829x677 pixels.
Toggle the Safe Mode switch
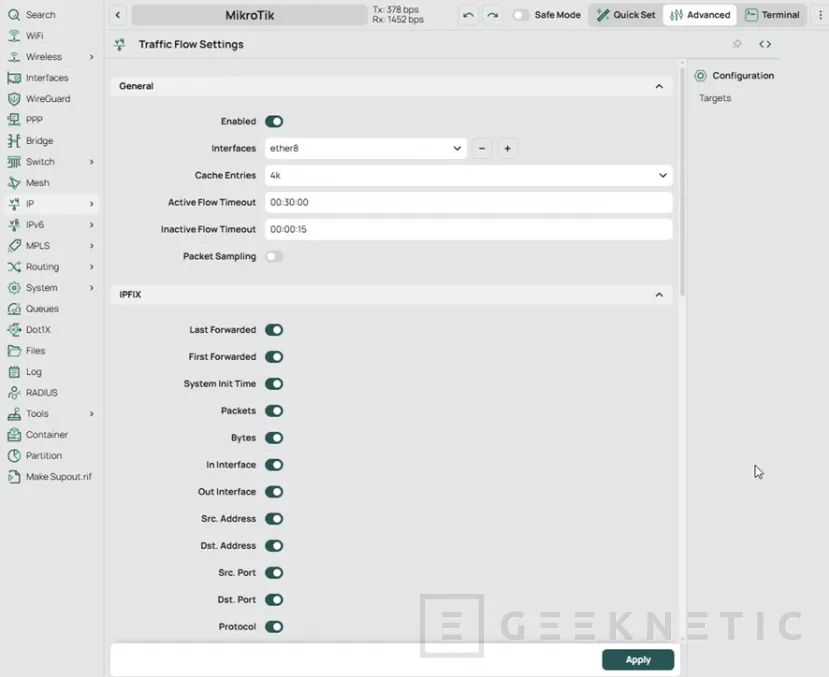[521, 15]
